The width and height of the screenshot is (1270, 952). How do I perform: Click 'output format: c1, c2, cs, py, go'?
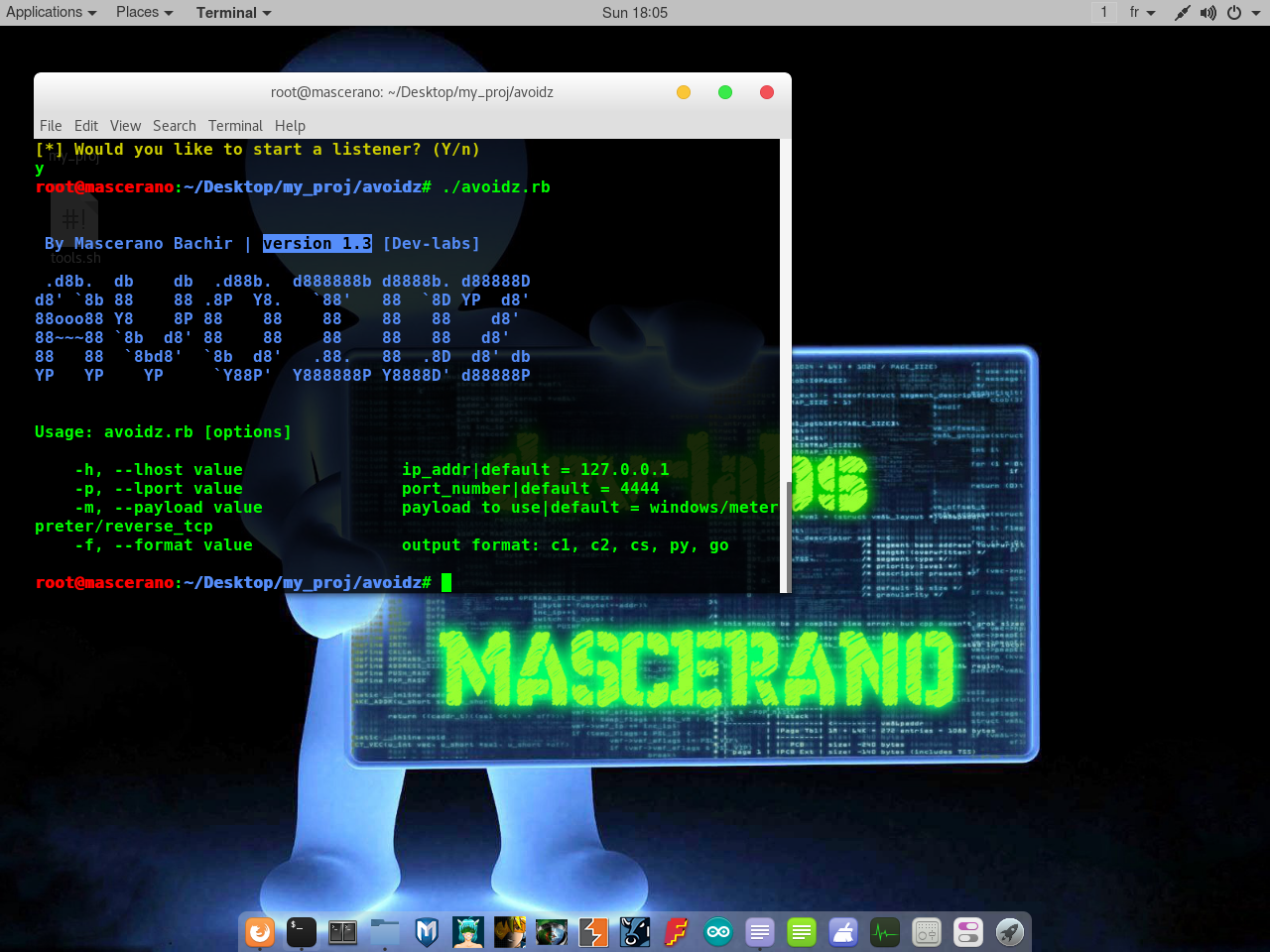(566, 544)
